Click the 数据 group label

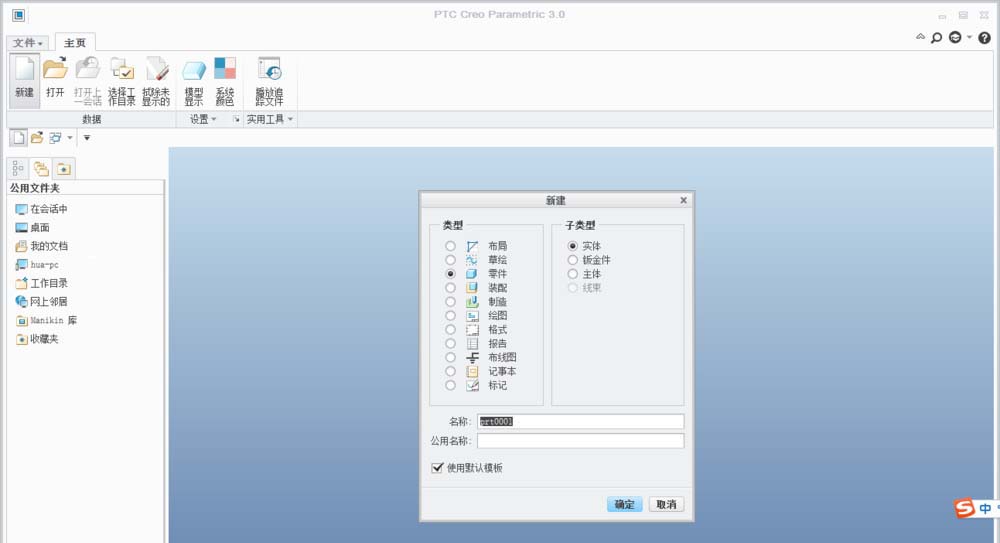coord(91,119)
